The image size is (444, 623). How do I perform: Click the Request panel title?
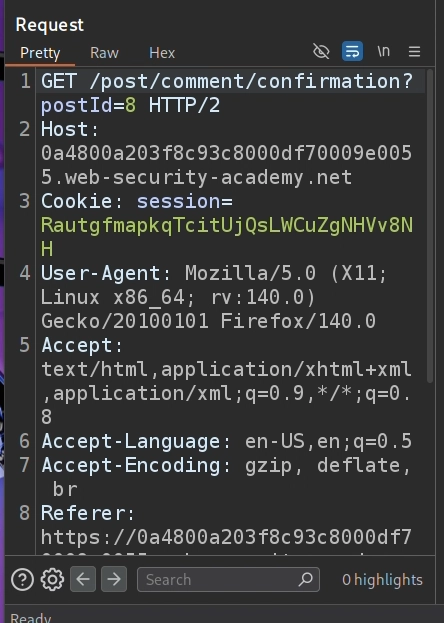coord(50,25)
